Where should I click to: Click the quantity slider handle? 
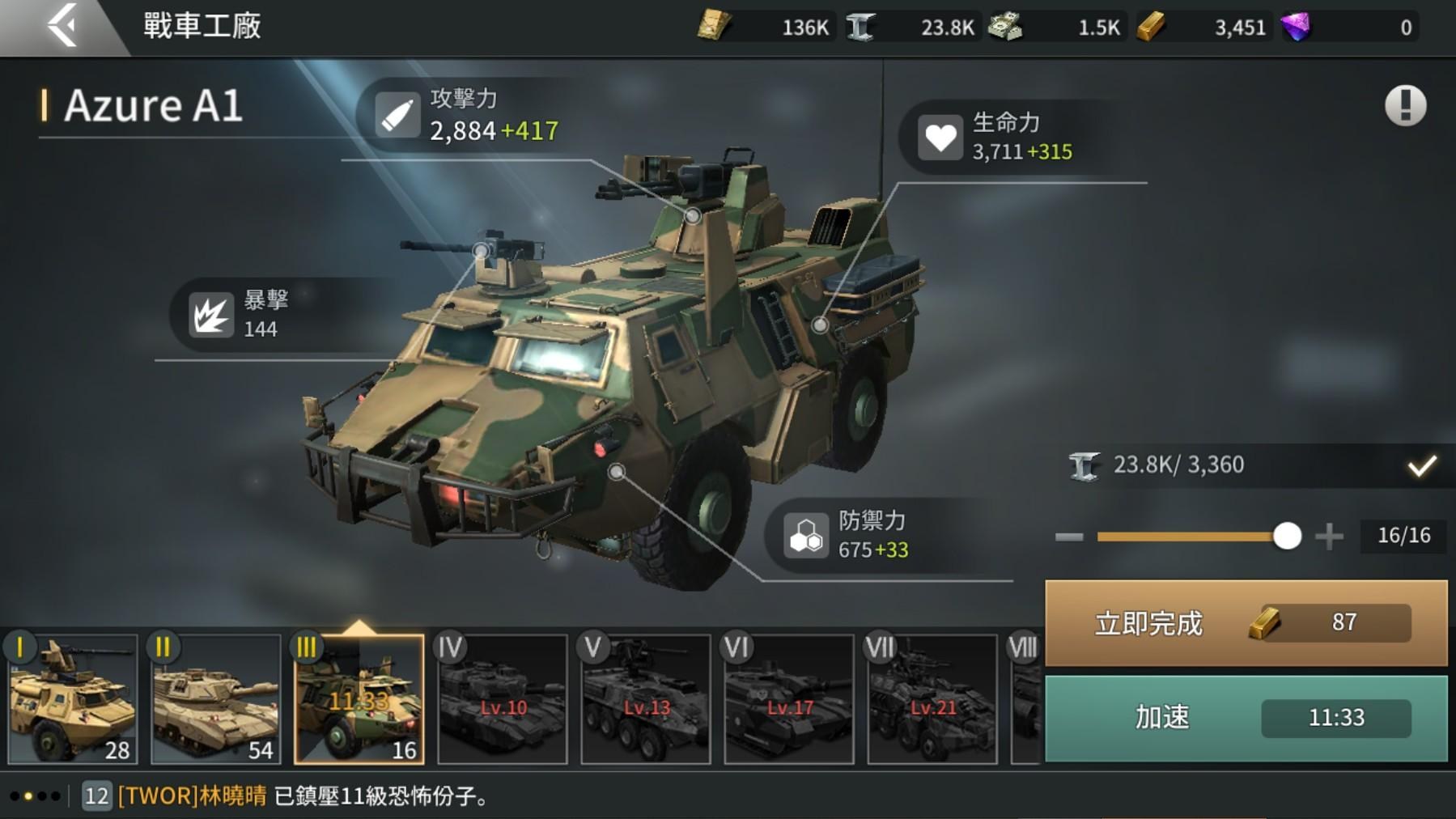pyautogui.click(x=1286, y=536)
